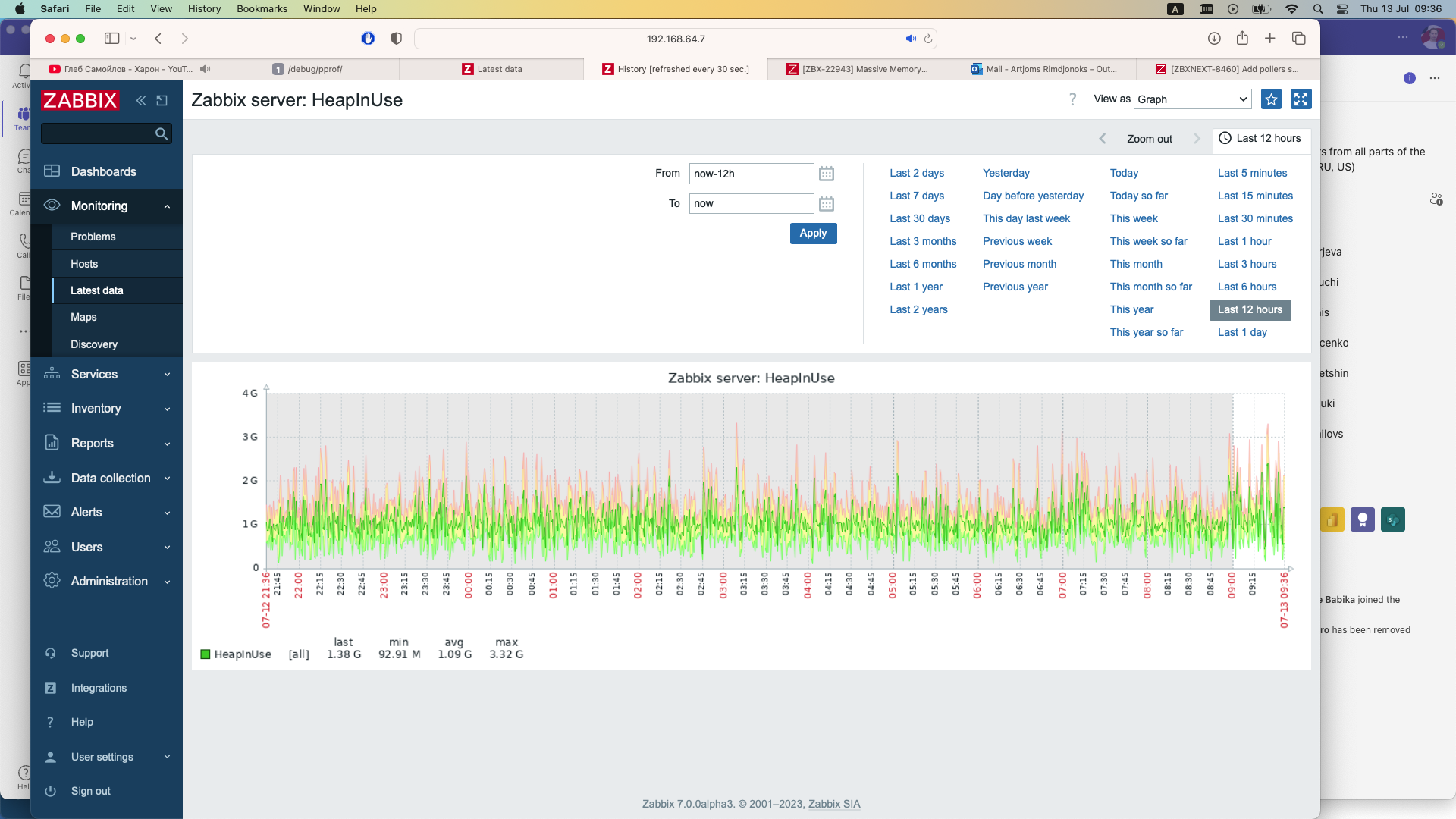Click the HeapInUse green legend swatch
Screen dimensions: 1456x819
[206, 654]
